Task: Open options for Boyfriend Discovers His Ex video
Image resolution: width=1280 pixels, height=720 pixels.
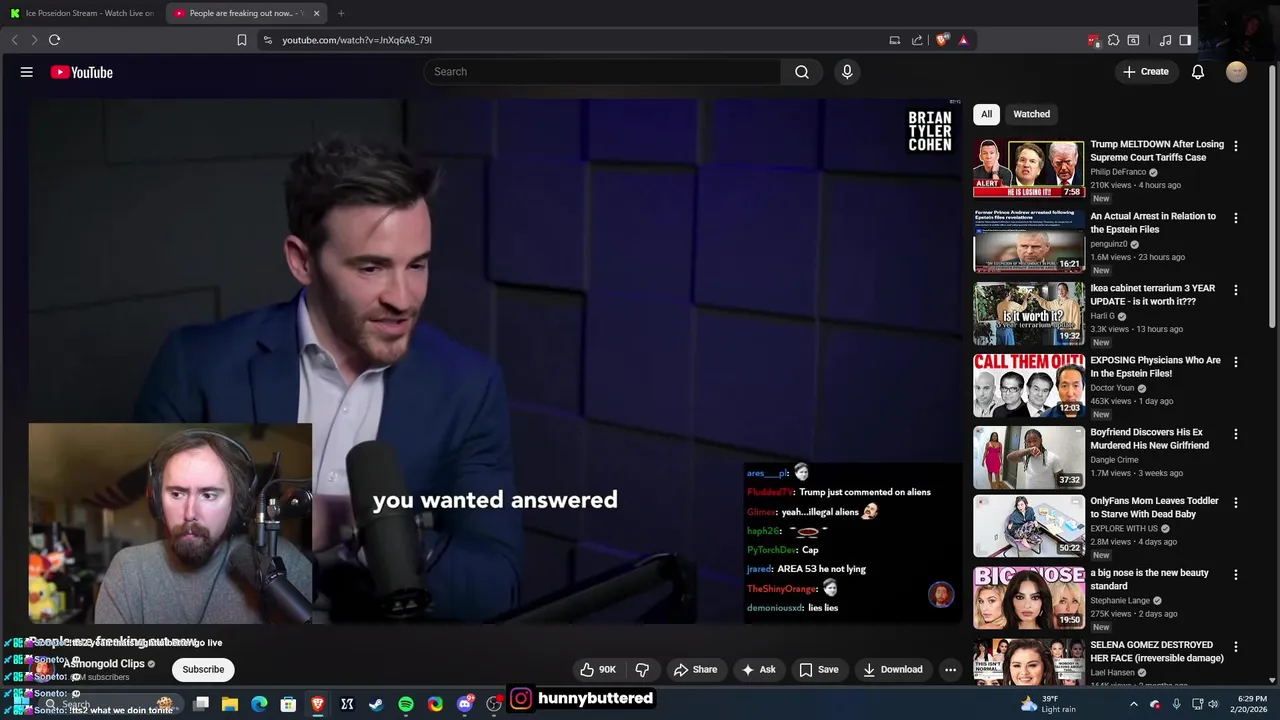Action: (x=1236, y=434)
